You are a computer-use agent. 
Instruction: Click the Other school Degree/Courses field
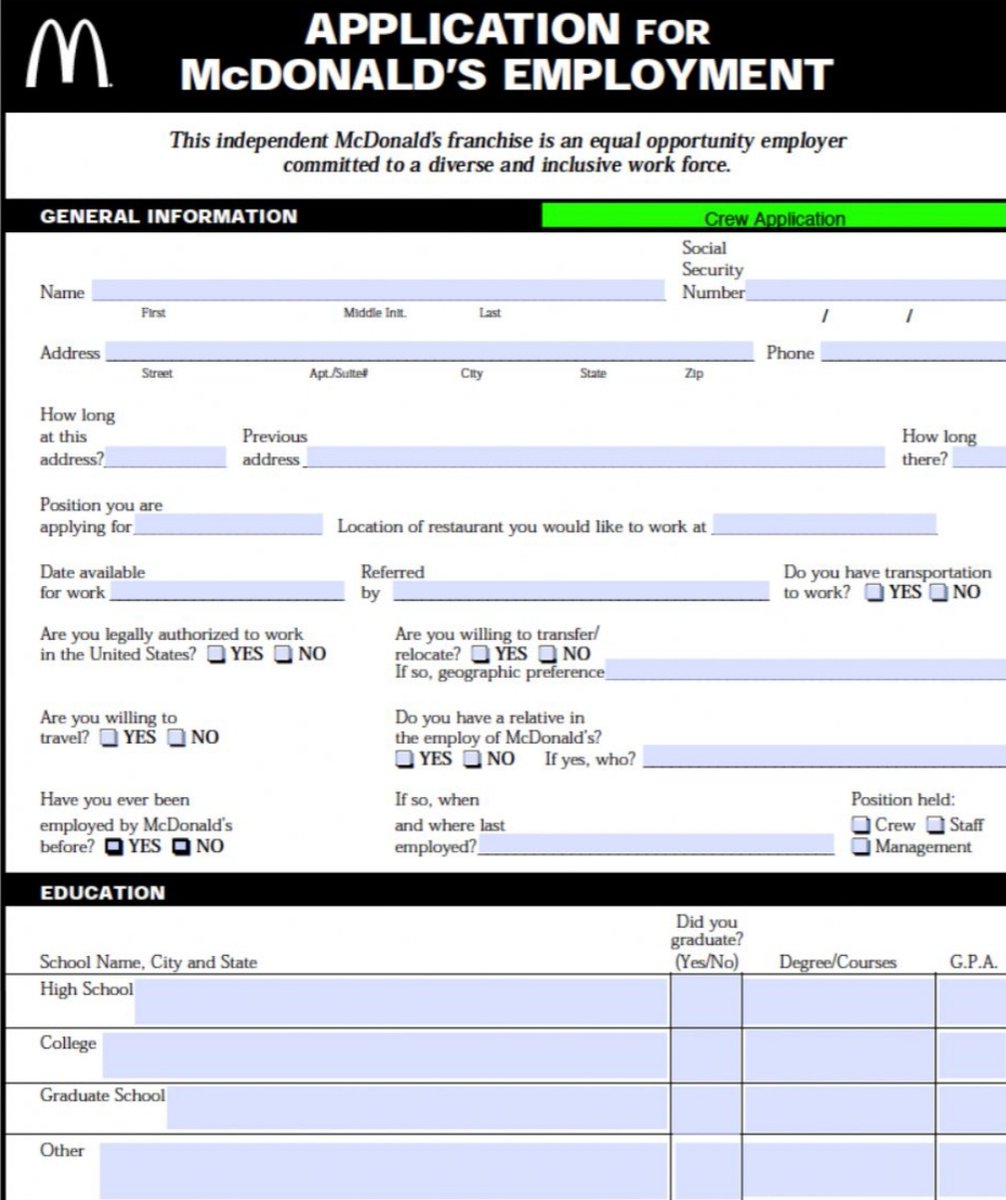coord(838,1170)
